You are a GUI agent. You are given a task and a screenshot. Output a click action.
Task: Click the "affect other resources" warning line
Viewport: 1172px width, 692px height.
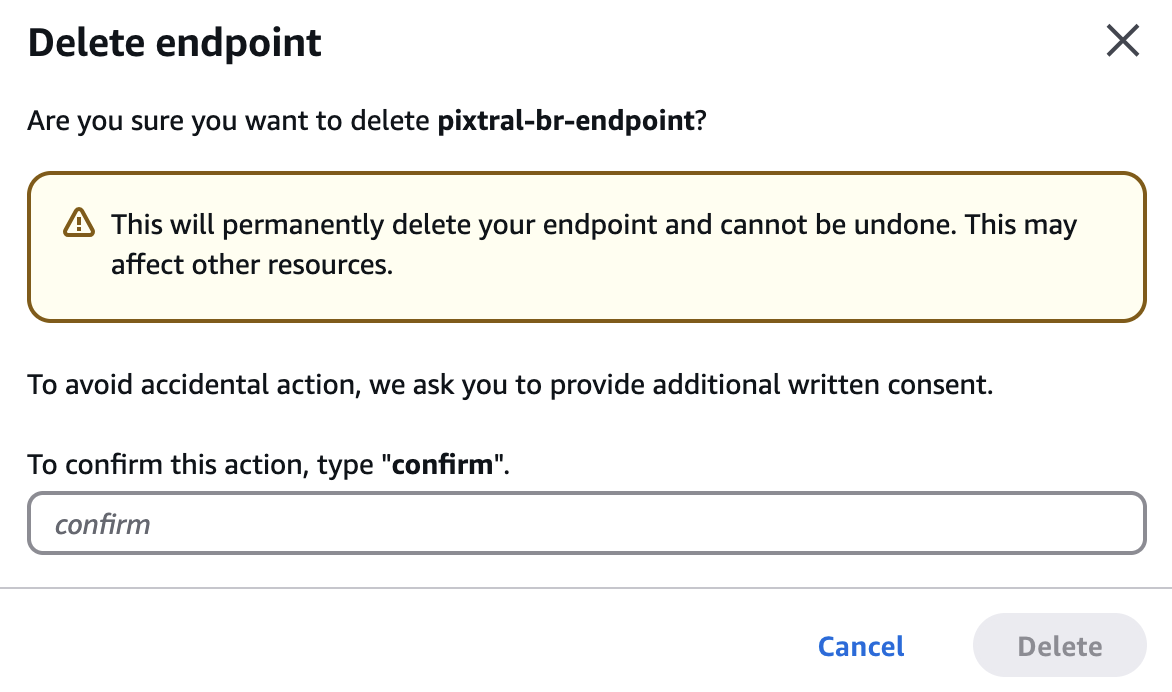tap(250, 266)
